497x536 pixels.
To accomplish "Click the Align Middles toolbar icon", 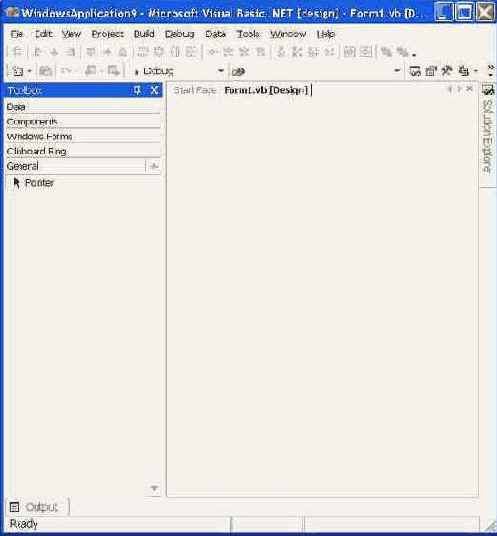I will [107, 52].
